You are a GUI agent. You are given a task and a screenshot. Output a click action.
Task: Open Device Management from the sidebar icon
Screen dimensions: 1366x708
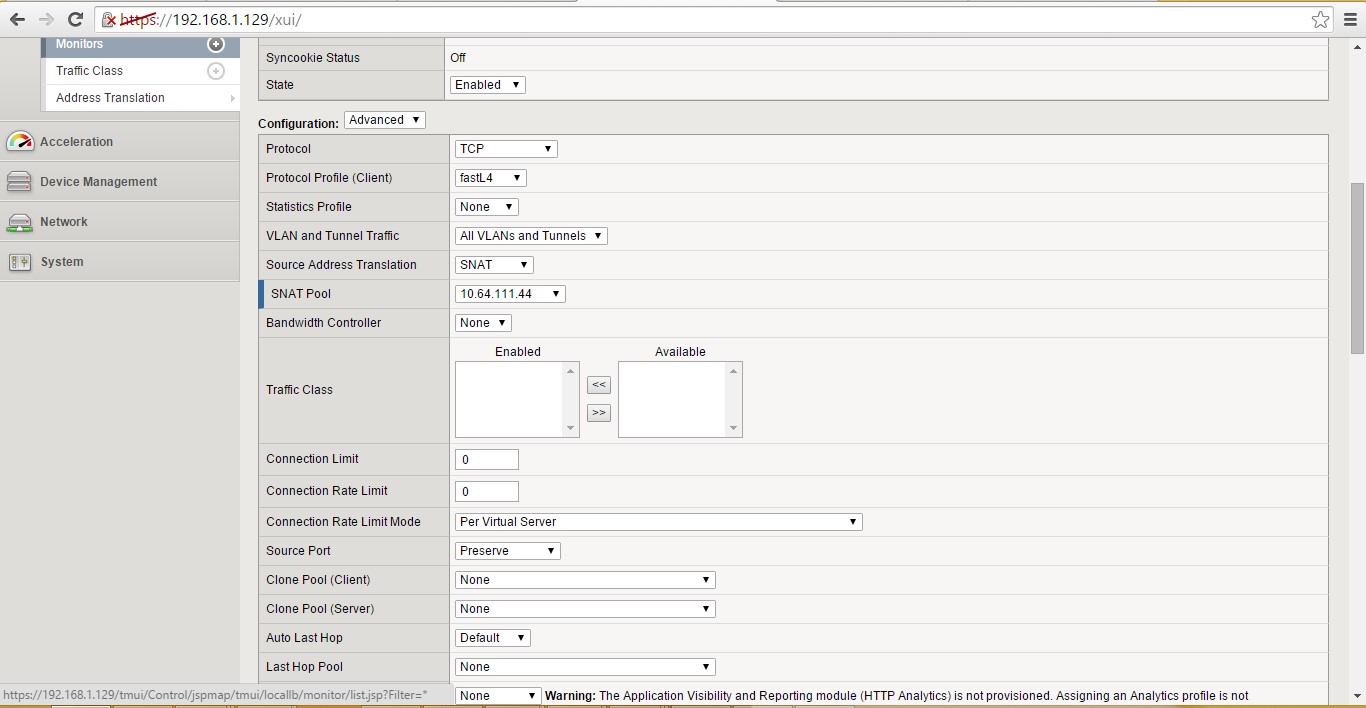pos(21,181)
